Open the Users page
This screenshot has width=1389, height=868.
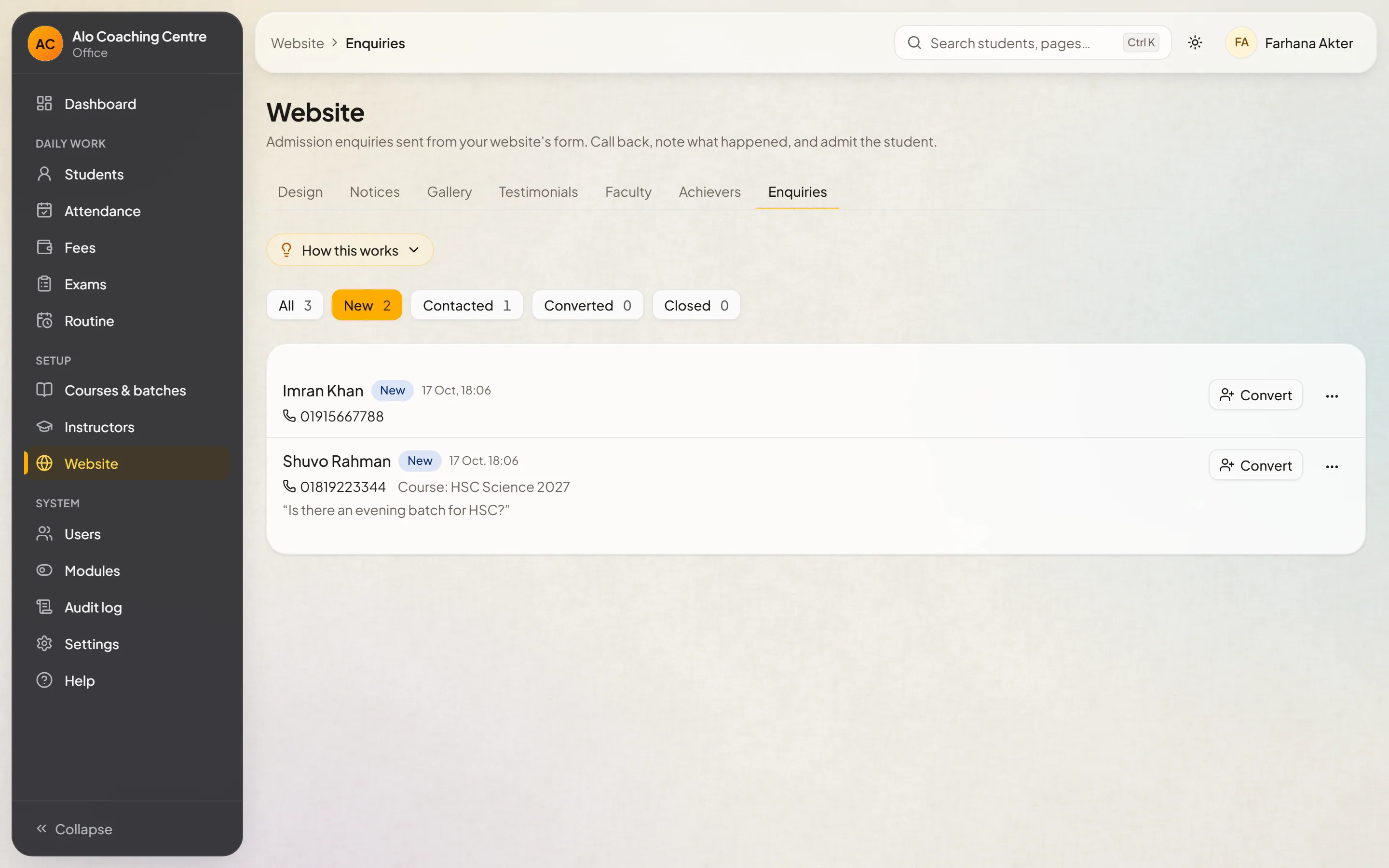pos(127,534)
